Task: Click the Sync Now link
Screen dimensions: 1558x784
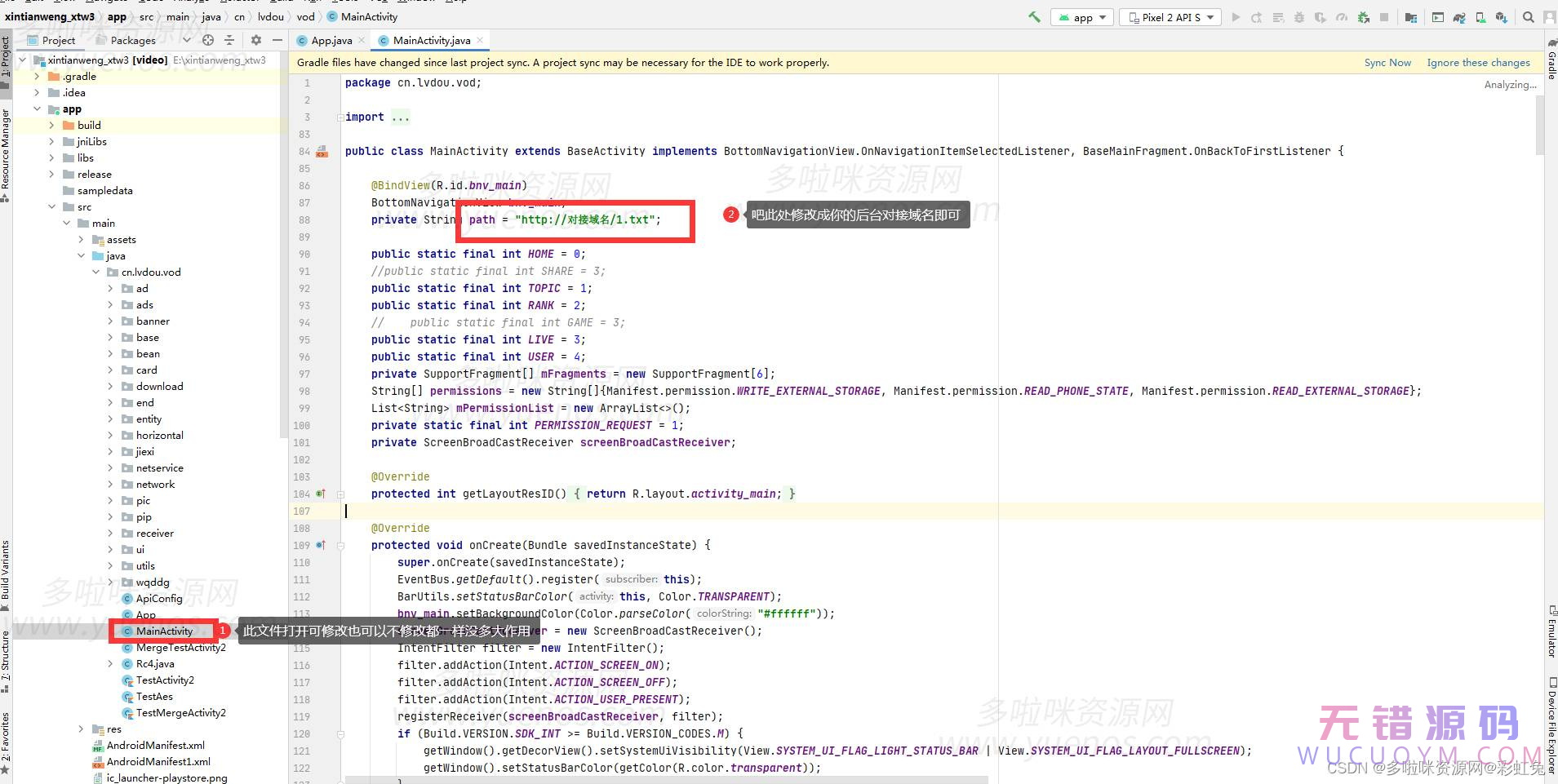Action: point(1387,63)
